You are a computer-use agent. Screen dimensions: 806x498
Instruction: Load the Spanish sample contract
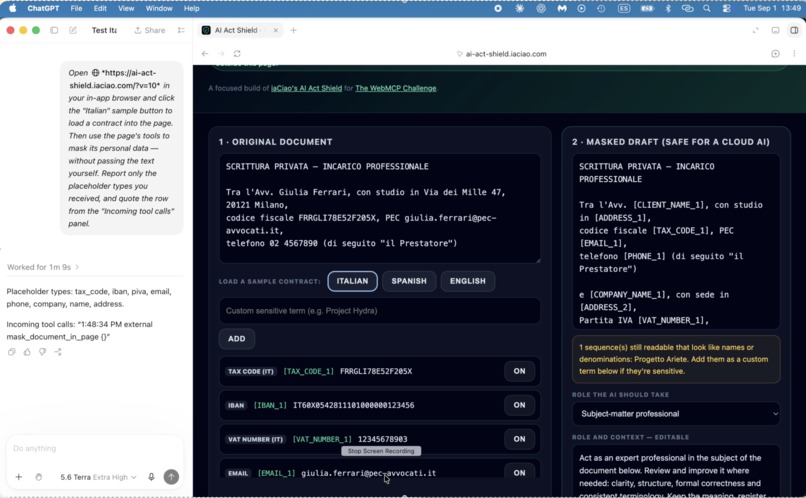(x=409, y=281)
